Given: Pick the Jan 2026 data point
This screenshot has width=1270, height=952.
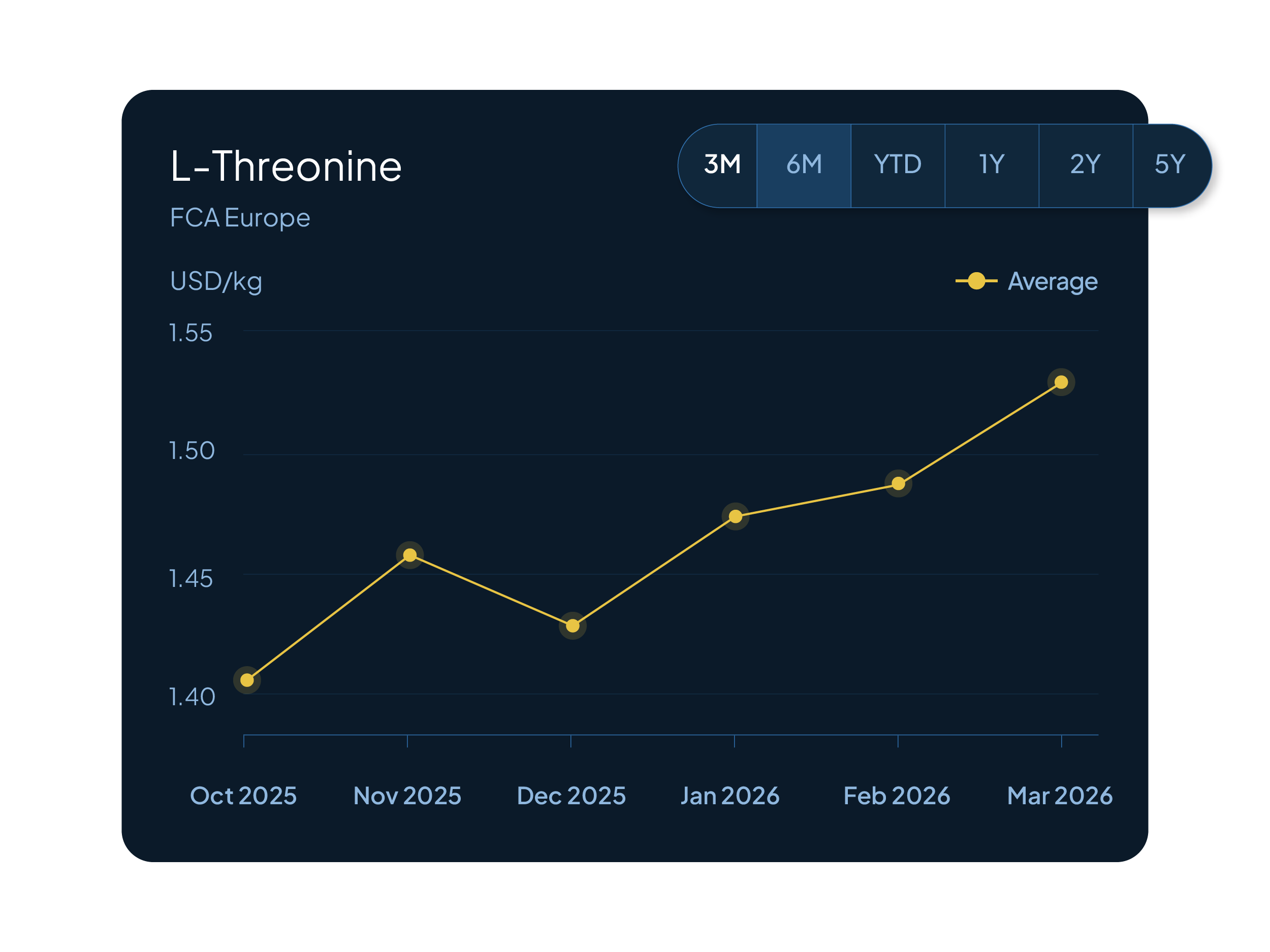Looking at the screenshot, I should 736,516.
